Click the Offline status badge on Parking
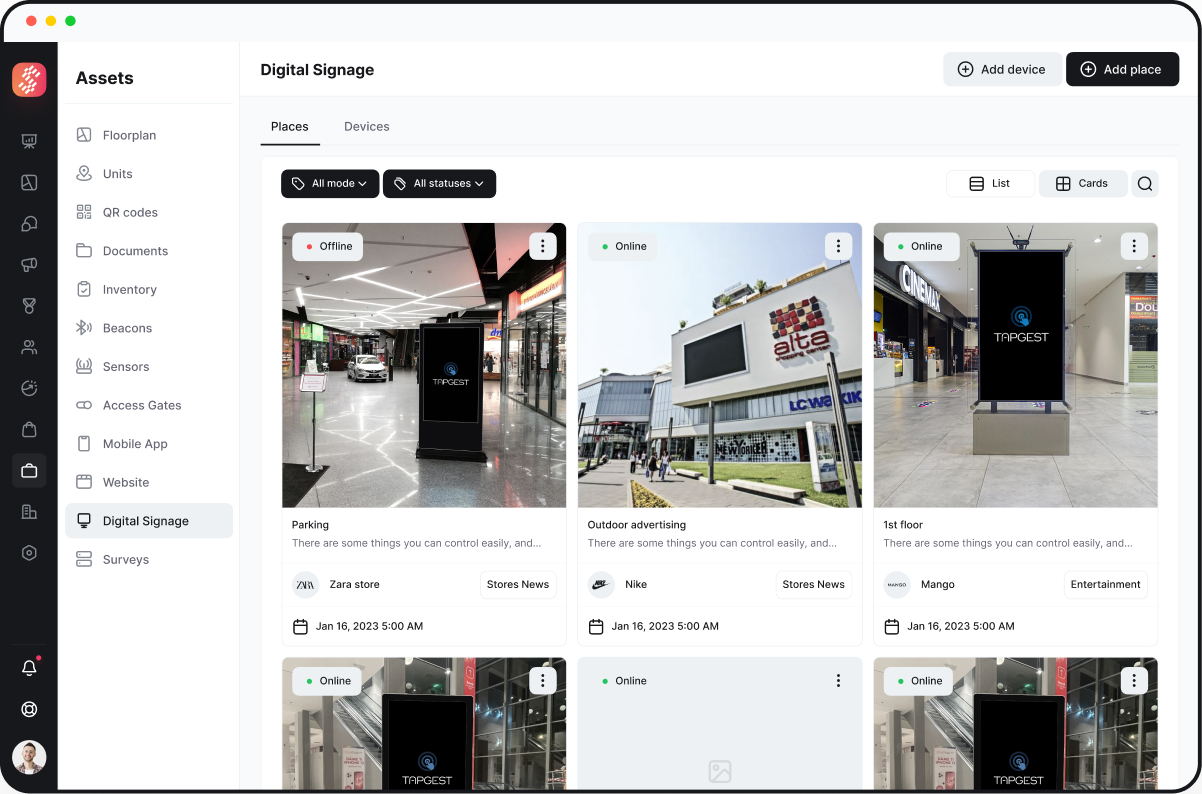 (x=328, y=246)
